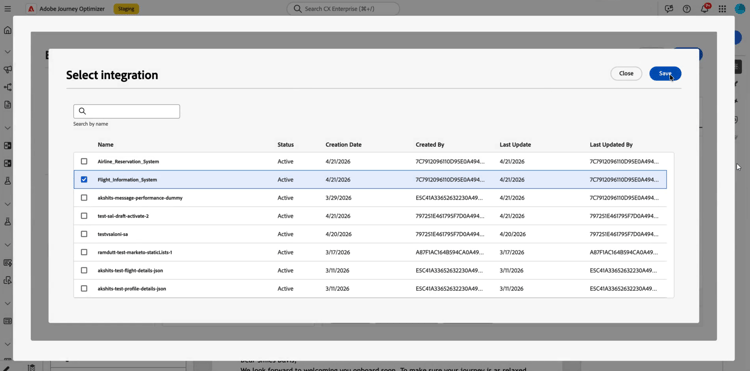Screen dimensions: 750x371
Task: Open the feedback chat icon in top bar
Action: pyautogui.click(x=669, y=9)
